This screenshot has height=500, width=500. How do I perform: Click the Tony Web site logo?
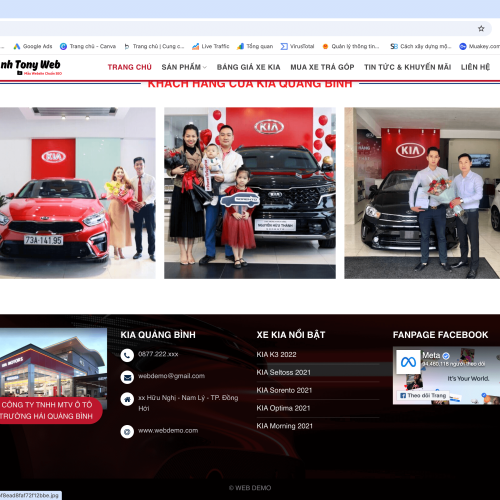[x=31, y=67]
